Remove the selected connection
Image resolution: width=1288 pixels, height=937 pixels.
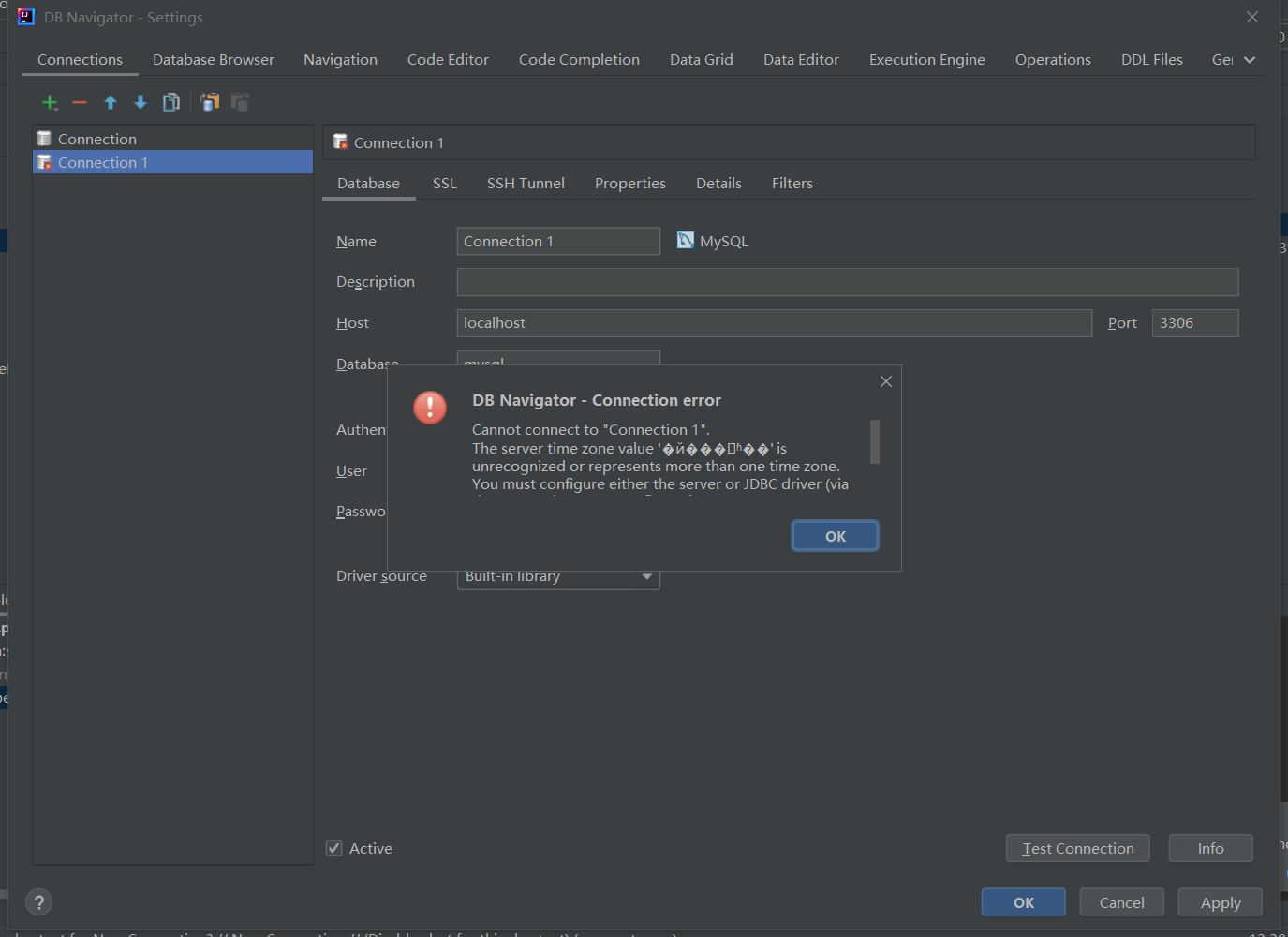click(80, 102)
